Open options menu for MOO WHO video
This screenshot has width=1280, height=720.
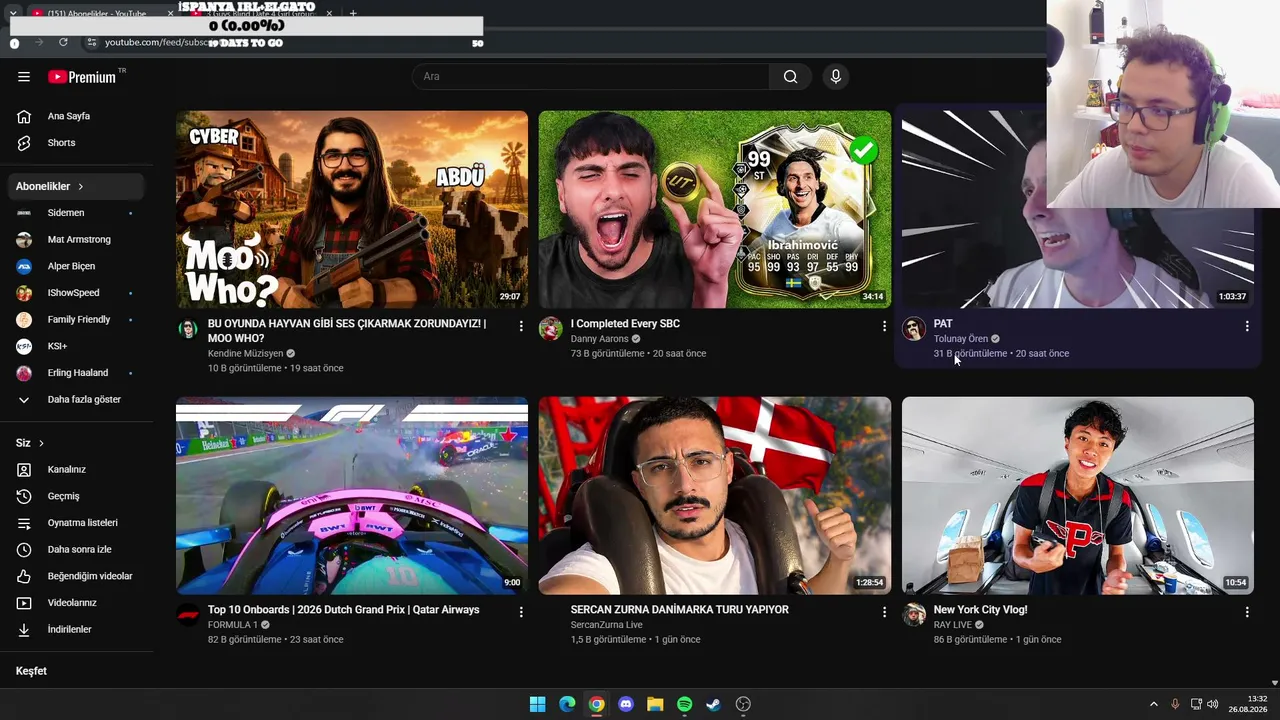pyautogui.click(x=521, y=326)
